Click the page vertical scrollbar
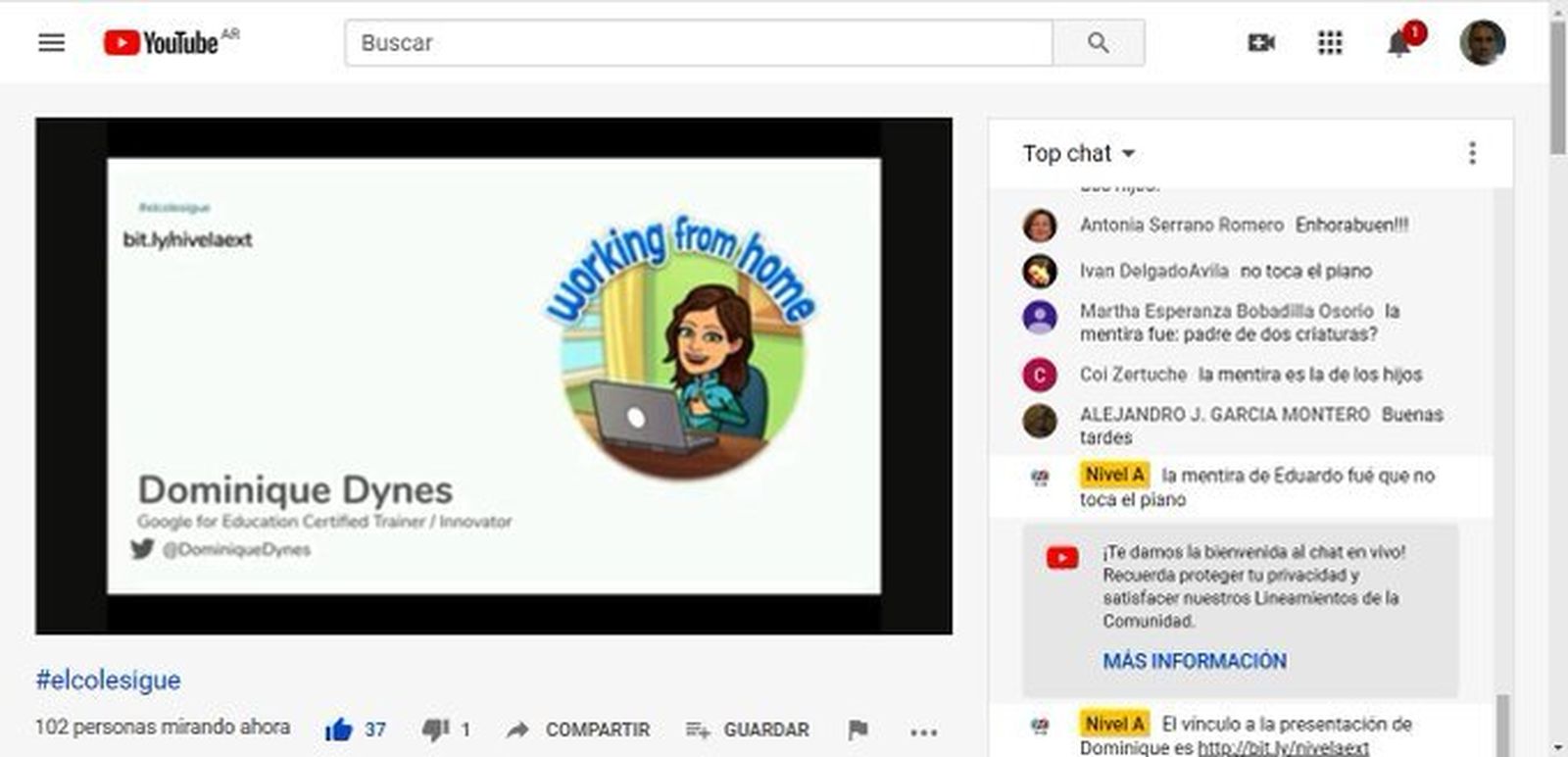The height and width of the screenshot is (757, 1568). pos(1558,88)
